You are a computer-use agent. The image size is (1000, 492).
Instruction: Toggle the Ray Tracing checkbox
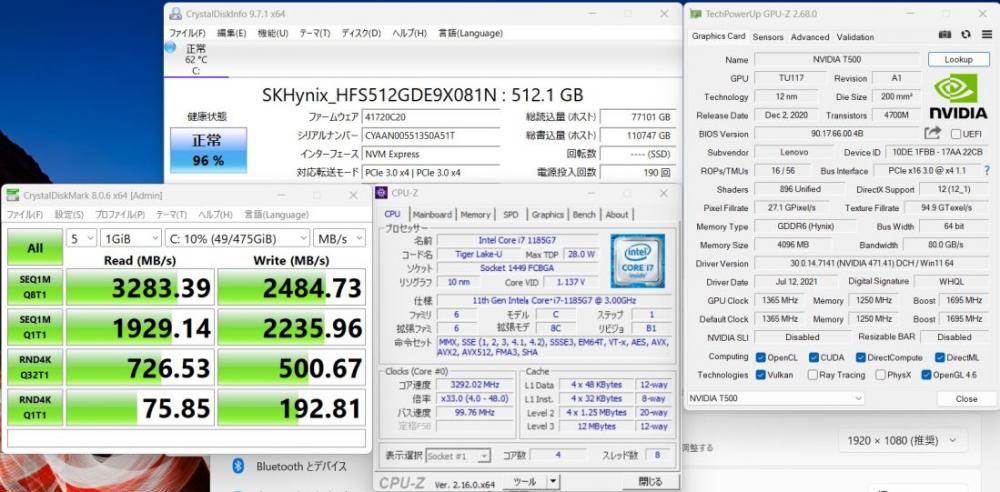click(x=812, y=375)
